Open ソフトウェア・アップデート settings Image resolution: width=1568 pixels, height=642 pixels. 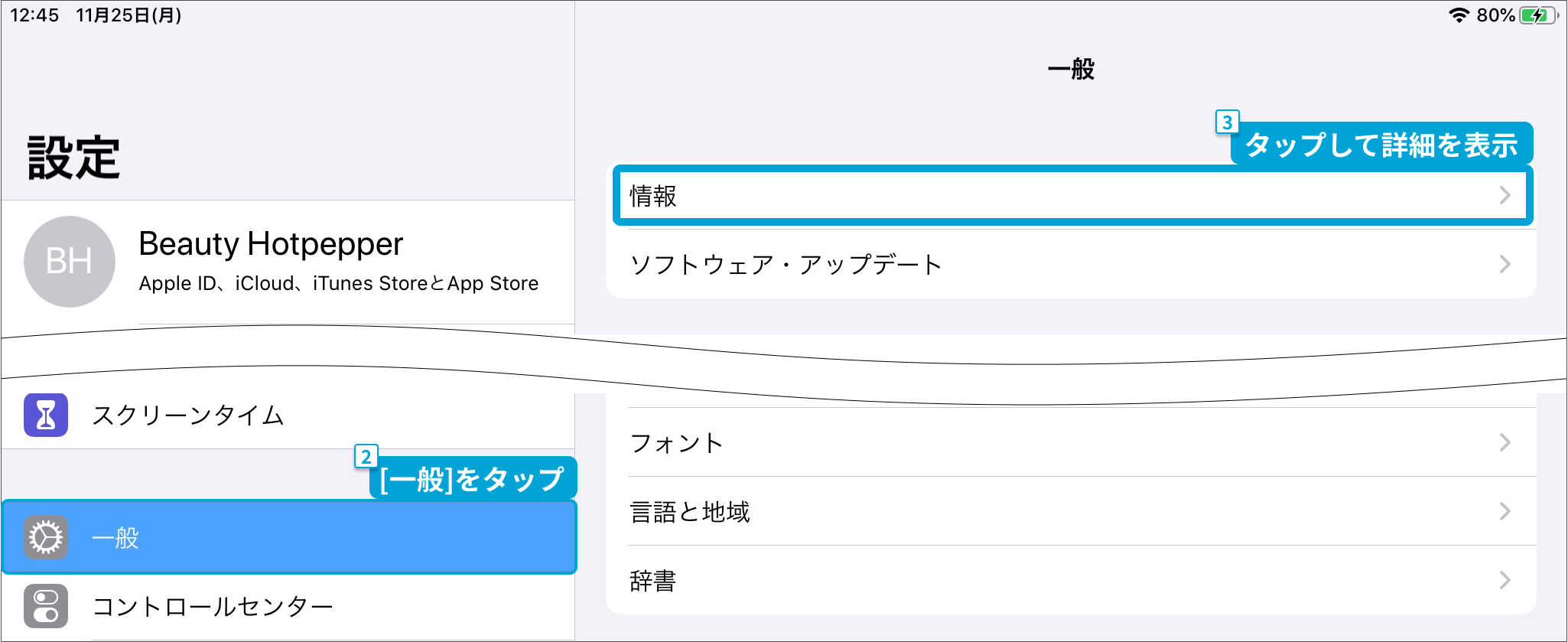(786, 265)
